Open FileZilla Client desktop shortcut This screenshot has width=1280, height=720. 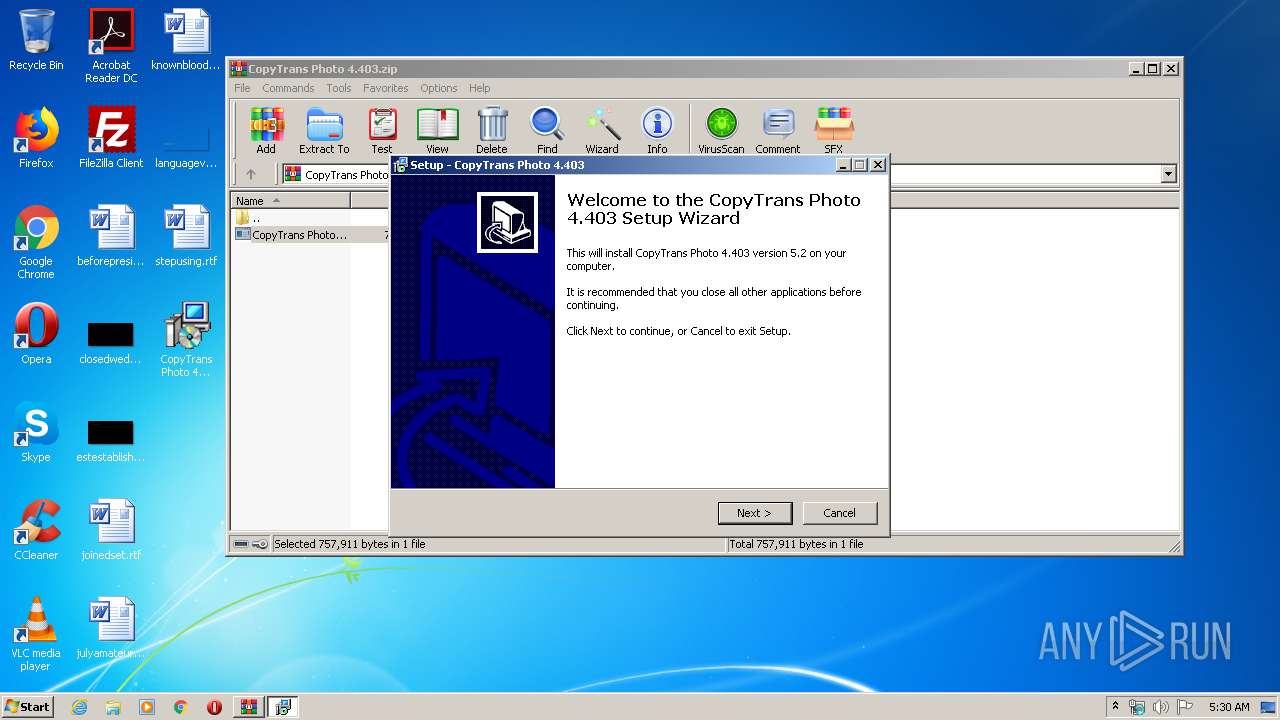pos(111,138)
